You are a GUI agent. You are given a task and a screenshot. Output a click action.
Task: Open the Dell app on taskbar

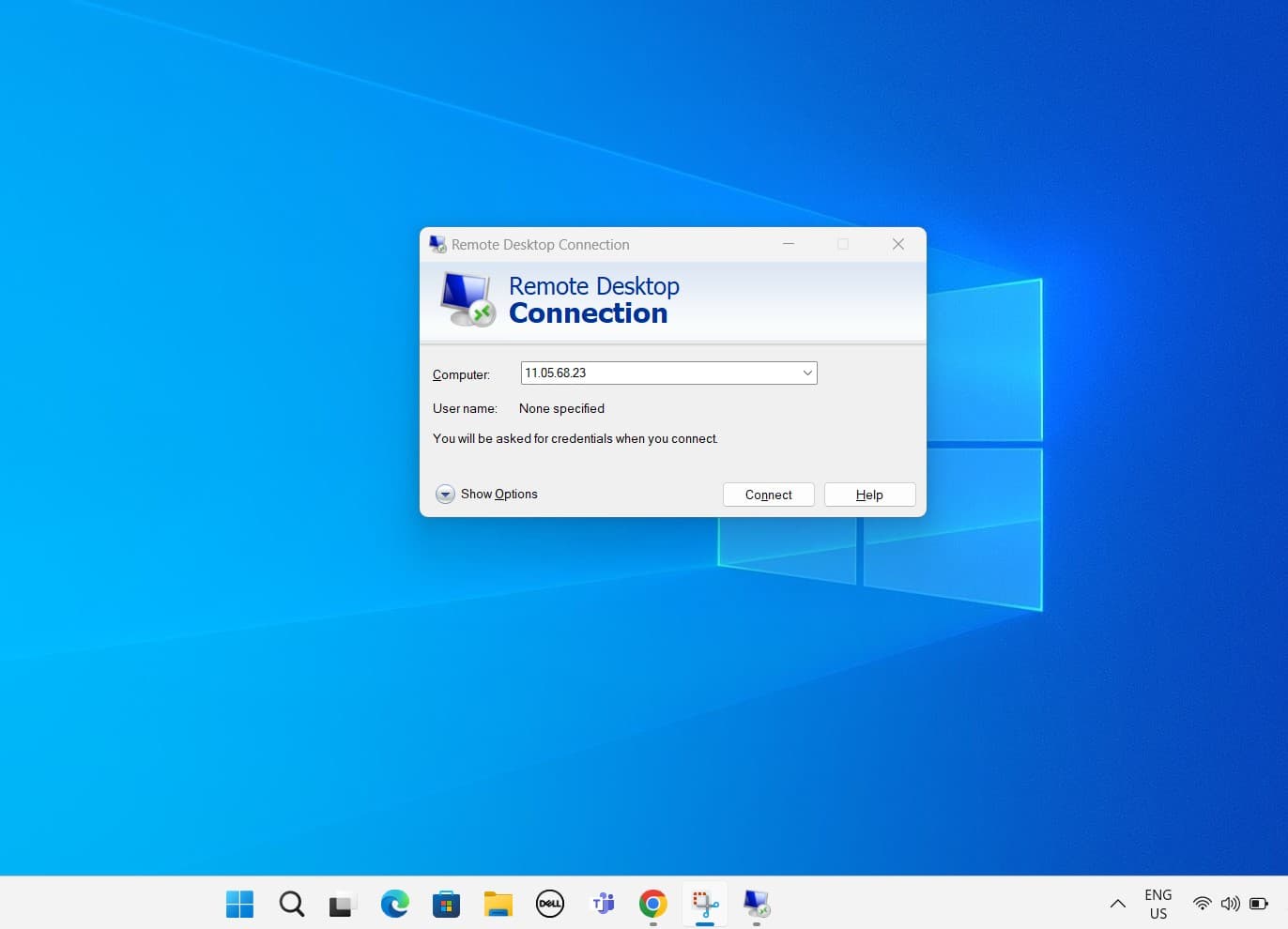(550, 904)
